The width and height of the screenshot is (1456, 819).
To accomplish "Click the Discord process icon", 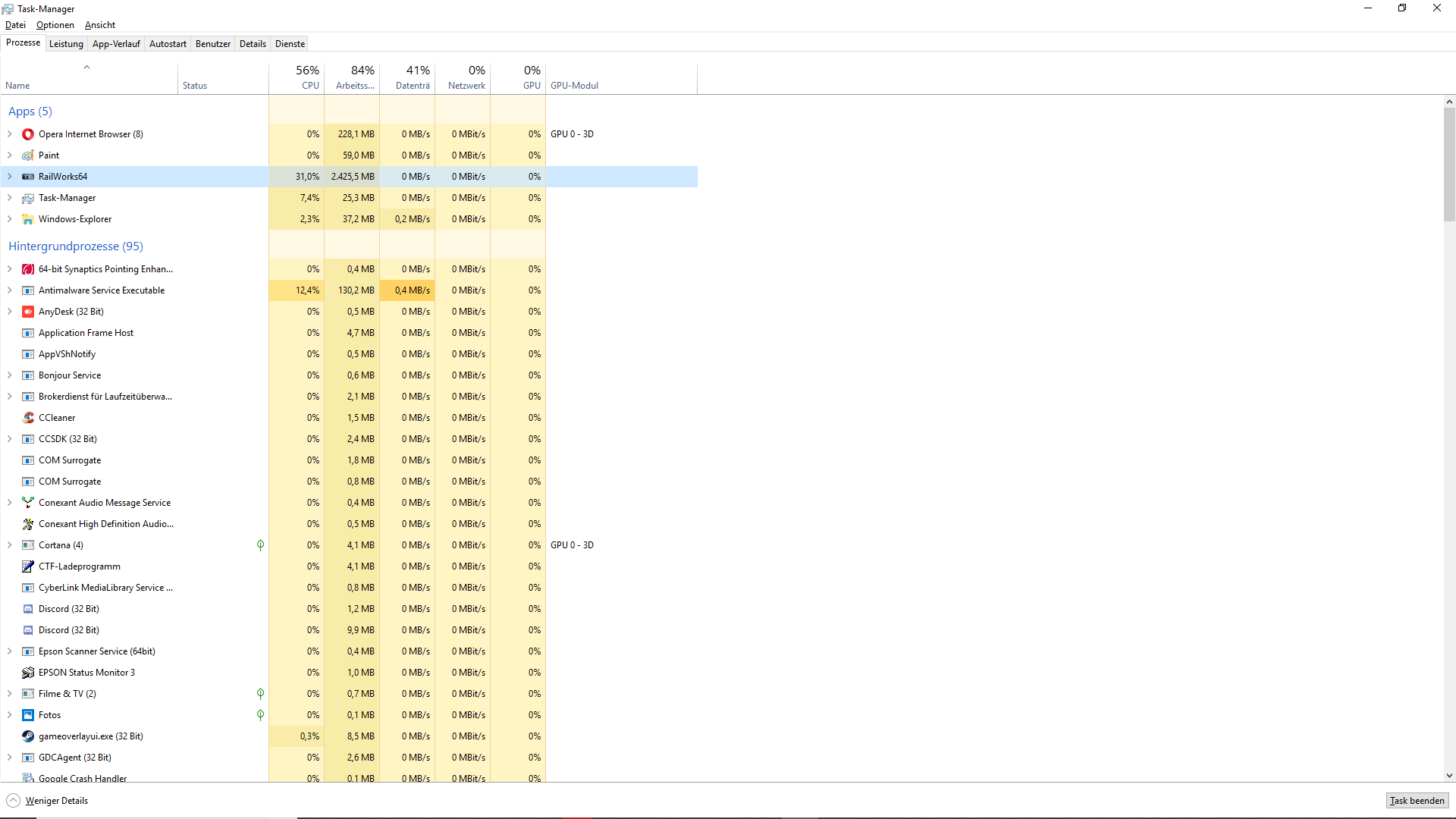I will 28,609.
